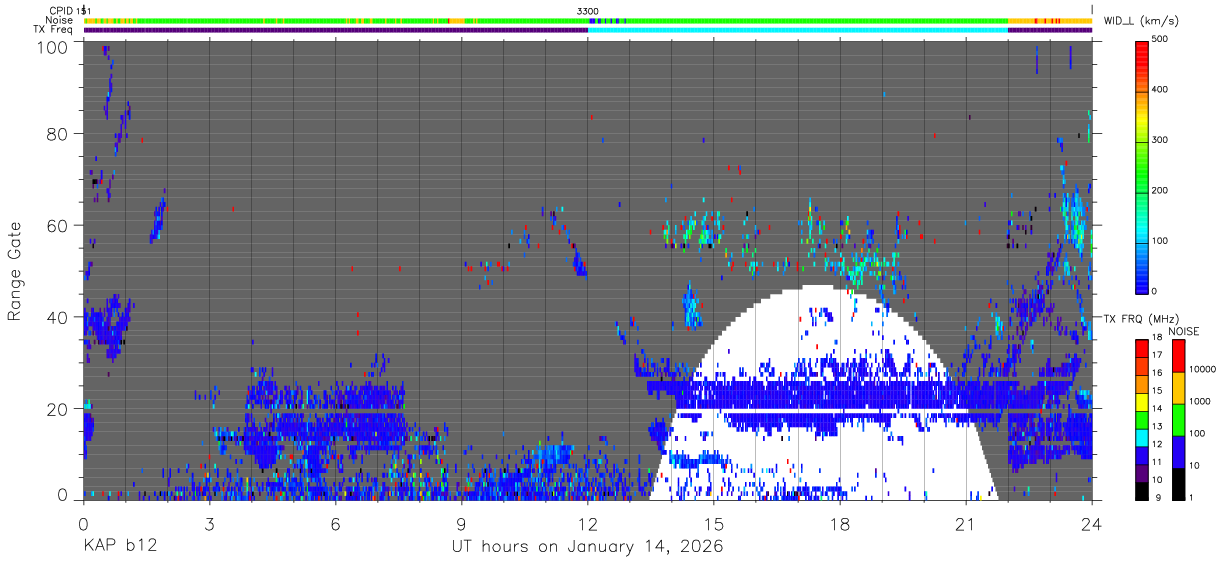This screenshot has width=1228, height=567.
Task: Click the "3" tick on the UT hours axis
Action: click(209, 525)
